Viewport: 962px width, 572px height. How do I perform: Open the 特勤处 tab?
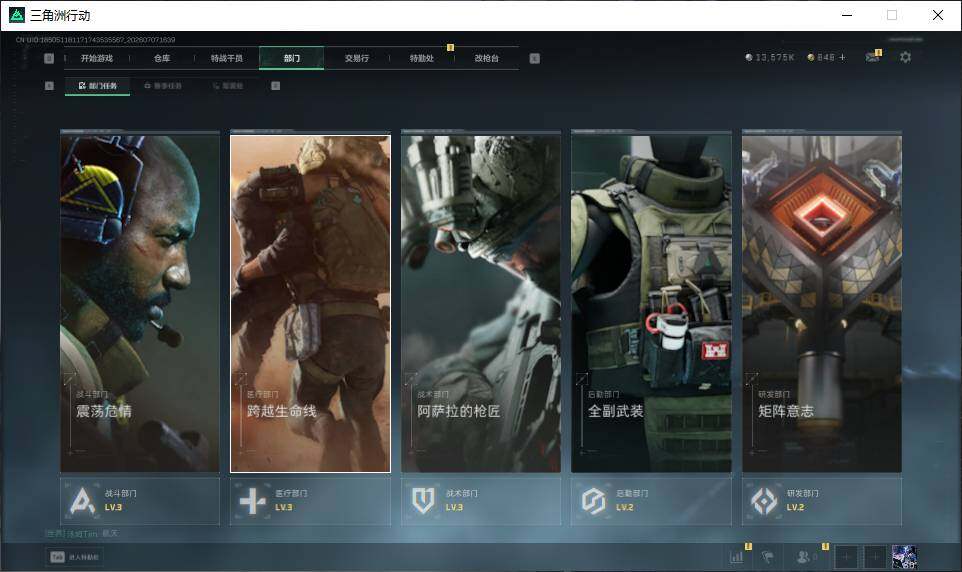[421, 58]
